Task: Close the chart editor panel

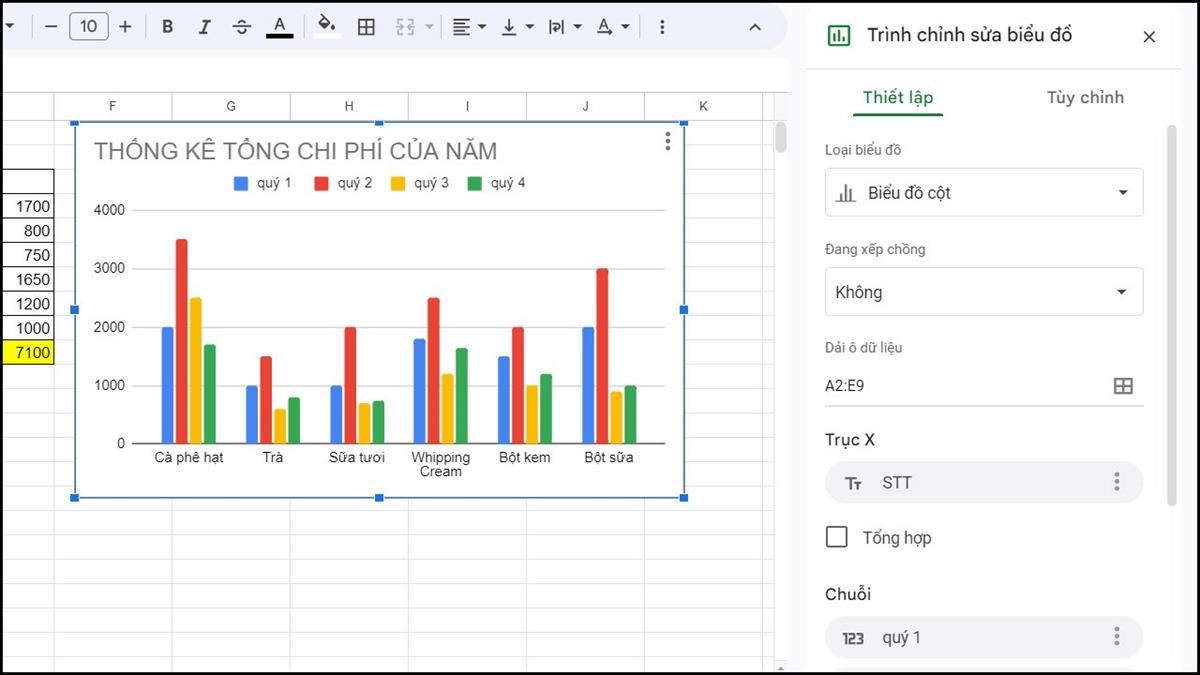Action: [x=1149, y=36]
